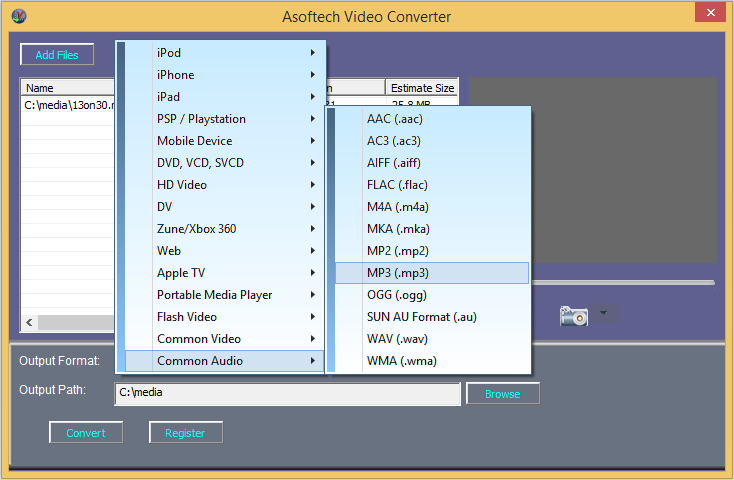Select MP3 (.mp3) output format
Viewport: 734px width, 480px height.
click(x=432, y=273)
